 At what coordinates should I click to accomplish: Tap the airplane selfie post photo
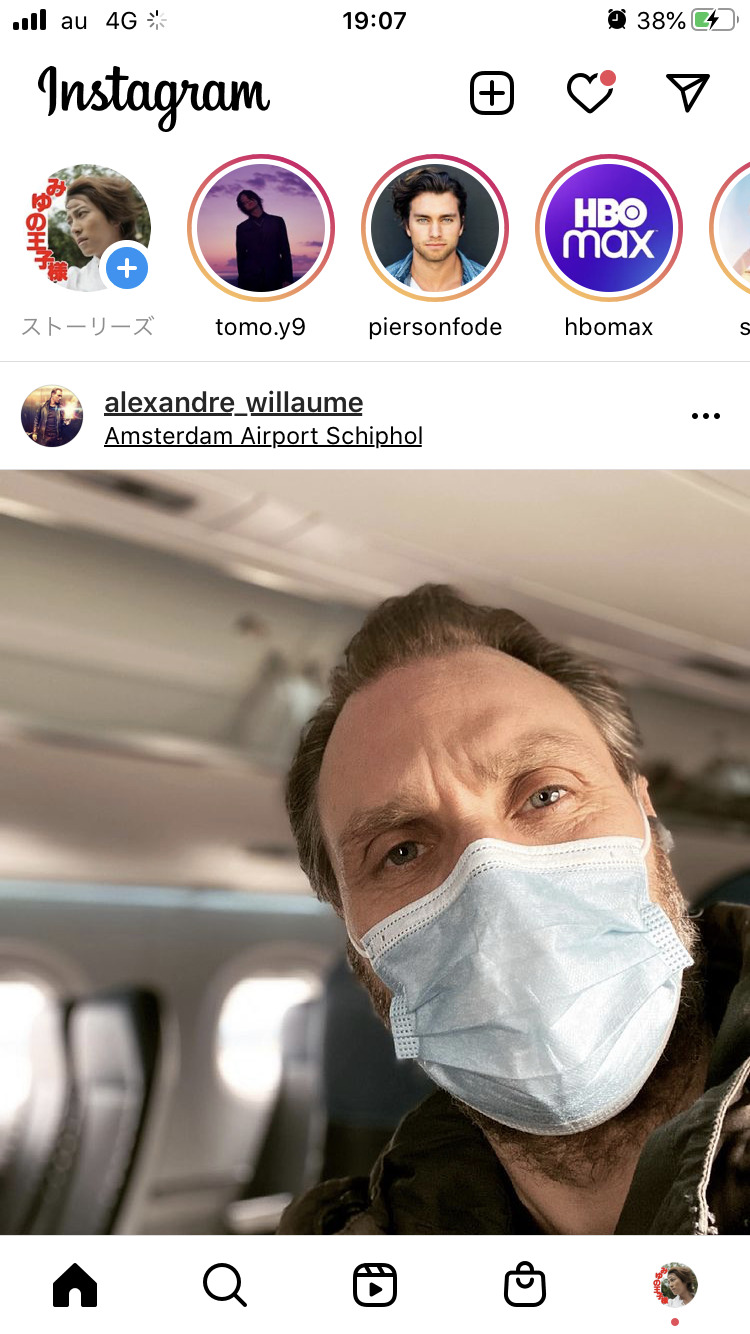[x=375, y=852]
